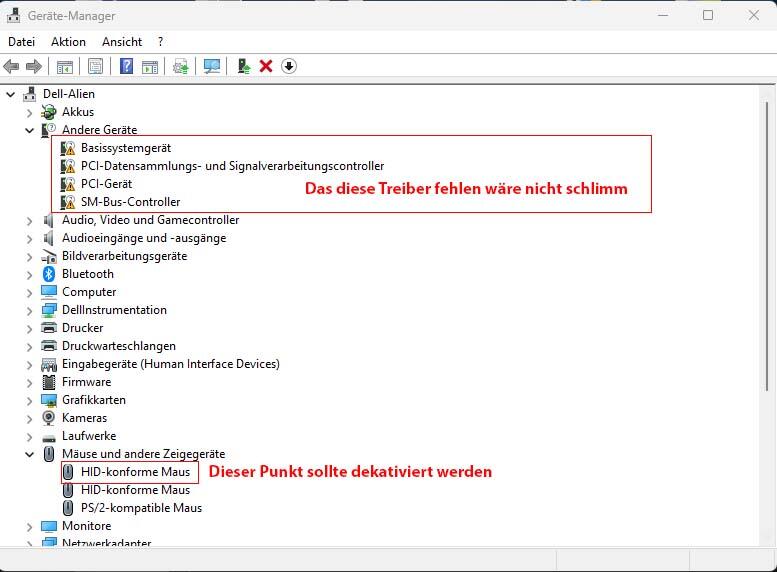Open the Properties toolbar icon

pos(95,66)
